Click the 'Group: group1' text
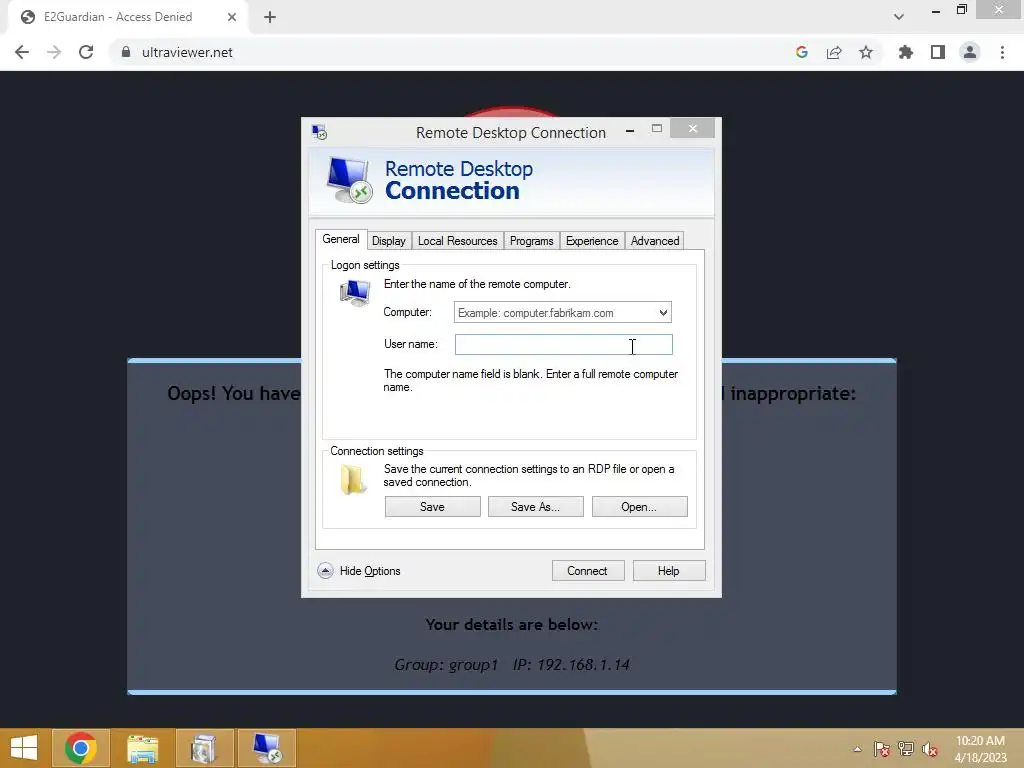This screenshot has width=1024, height=768. pos(447,665)
